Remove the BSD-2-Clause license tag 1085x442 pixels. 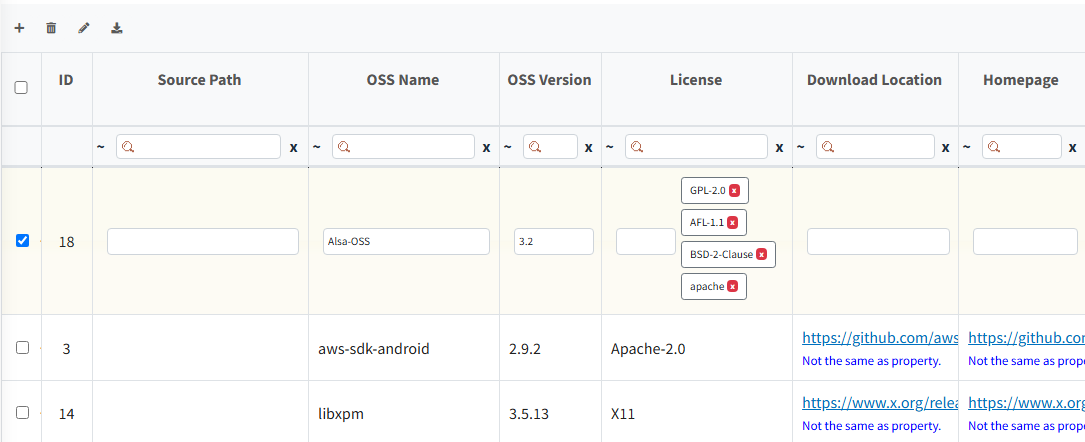pos(761,255)
